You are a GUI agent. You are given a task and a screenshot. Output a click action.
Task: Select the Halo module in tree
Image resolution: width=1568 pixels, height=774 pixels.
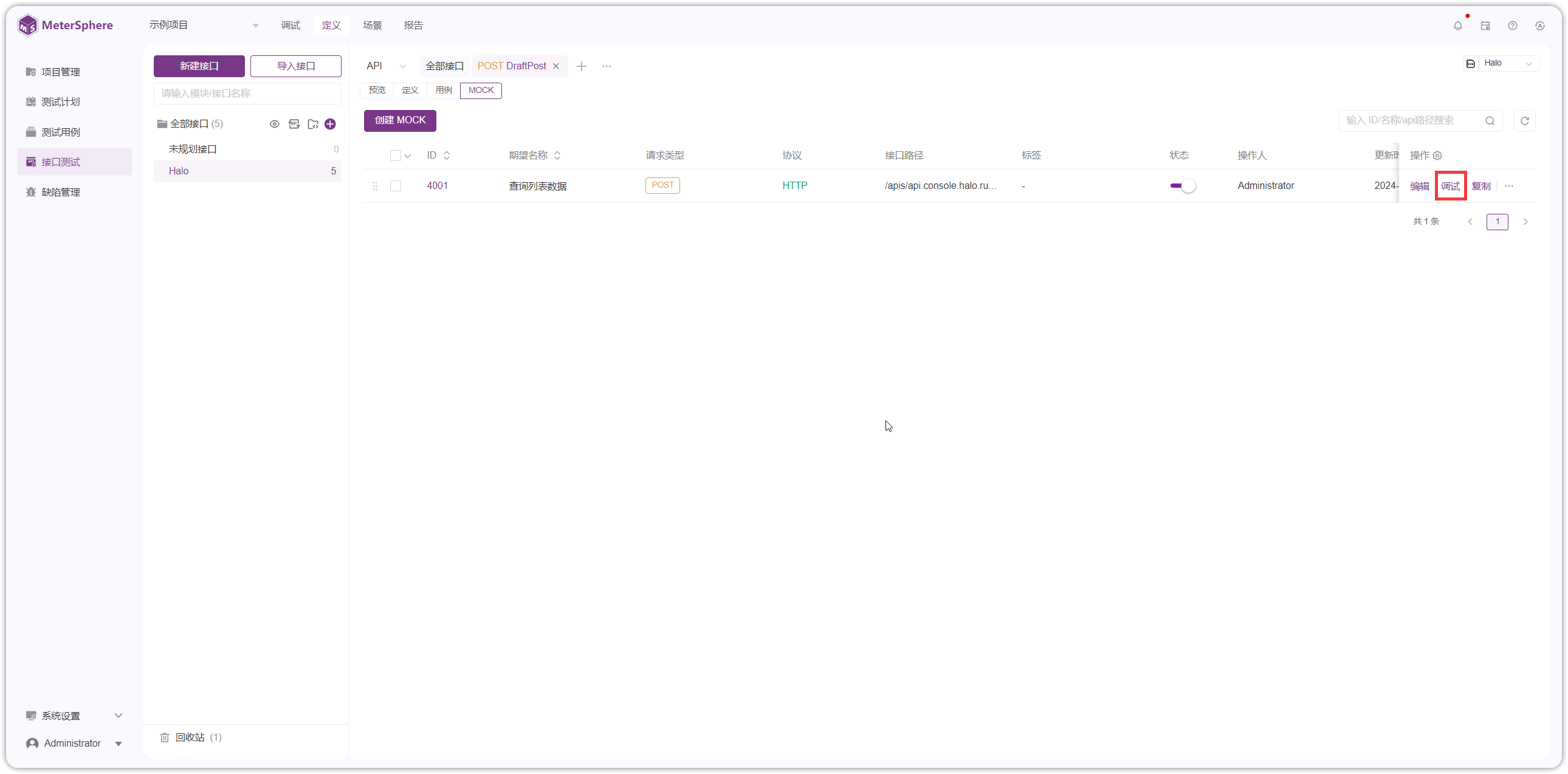[x=247, y=171]
